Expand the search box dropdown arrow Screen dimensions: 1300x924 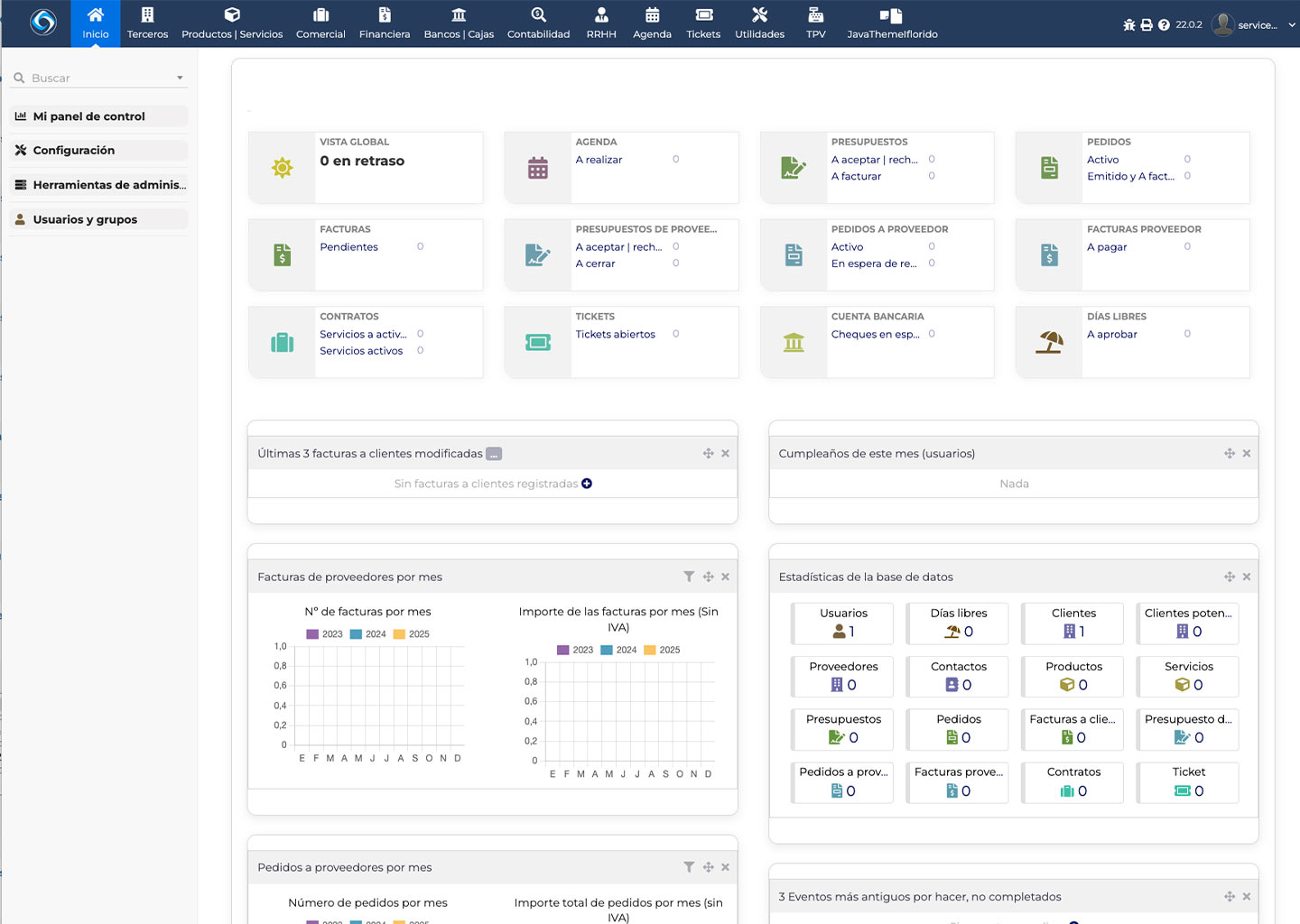[180, 78]
